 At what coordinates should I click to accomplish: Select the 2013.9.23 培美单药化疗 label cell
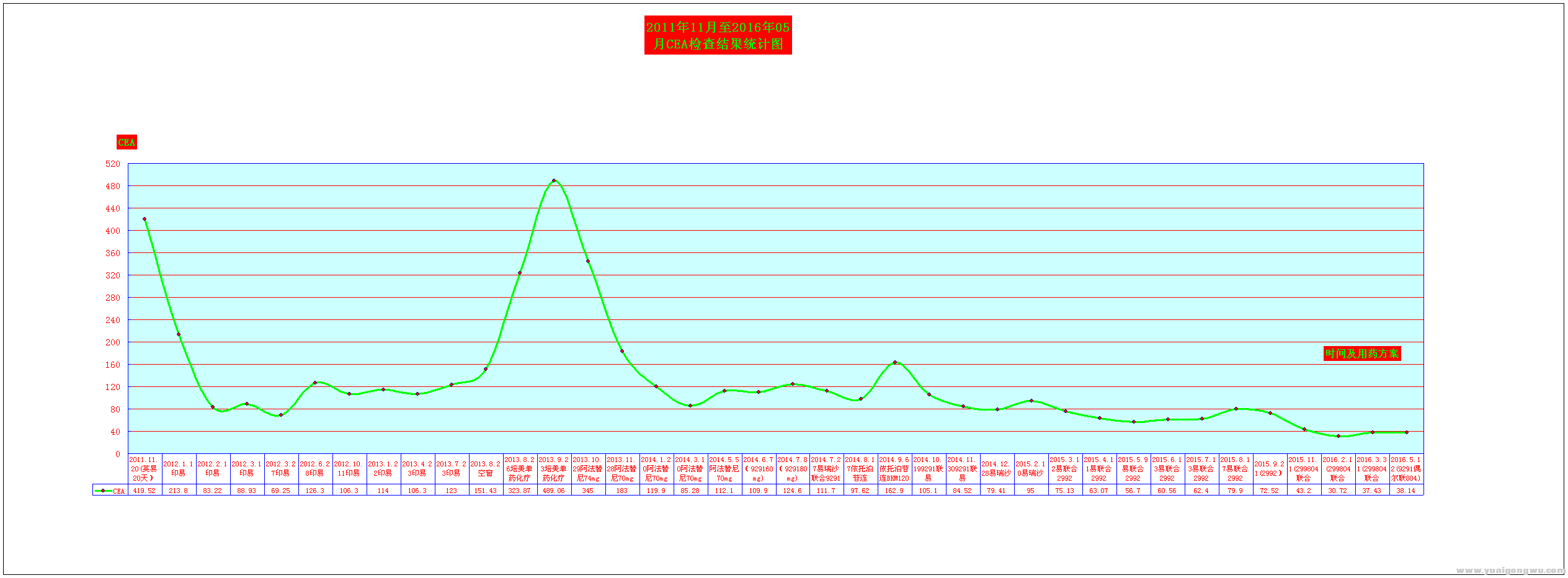554,469
